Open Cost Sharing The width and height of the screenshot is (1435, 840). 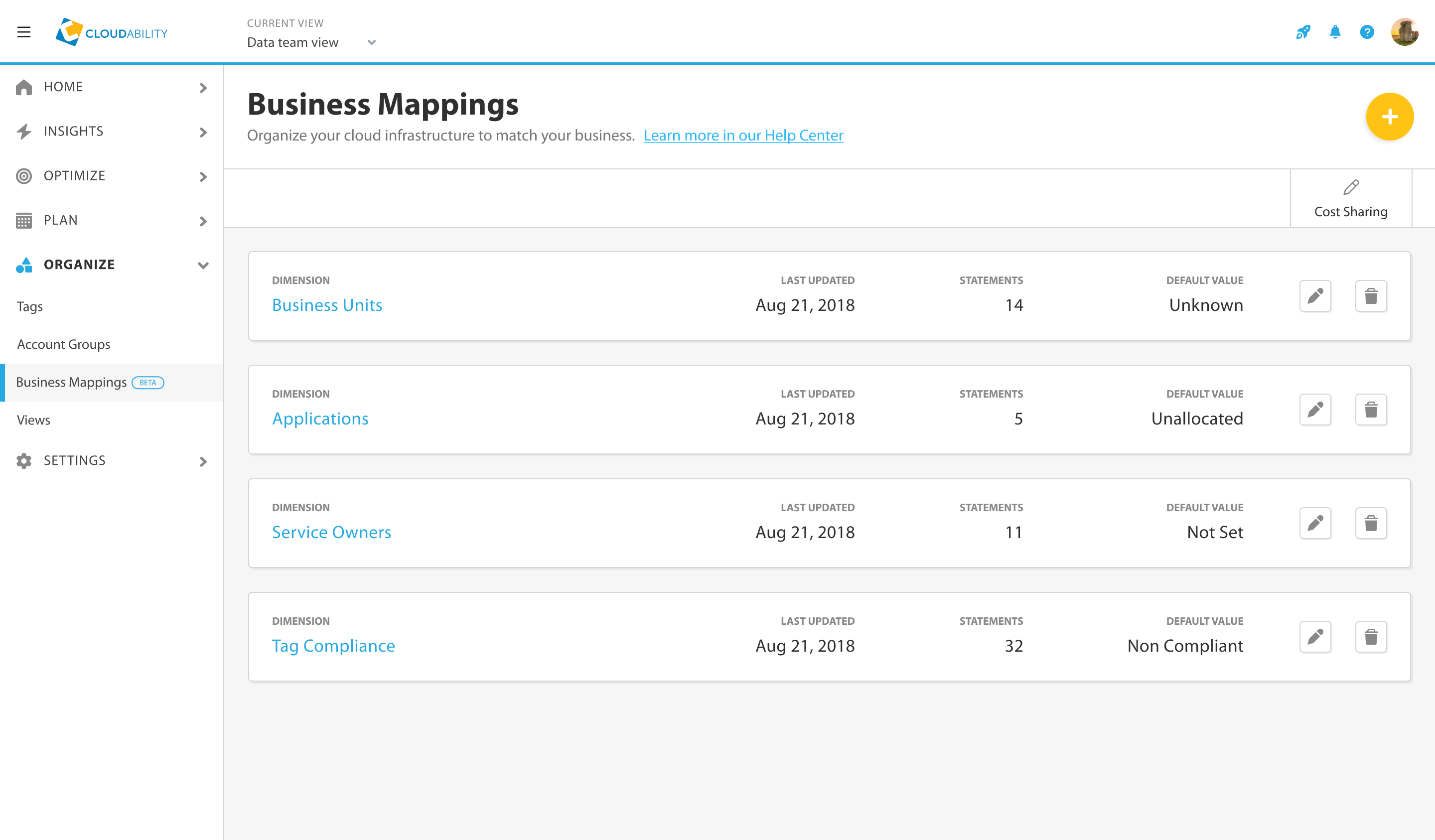[x=1351, y=199]
